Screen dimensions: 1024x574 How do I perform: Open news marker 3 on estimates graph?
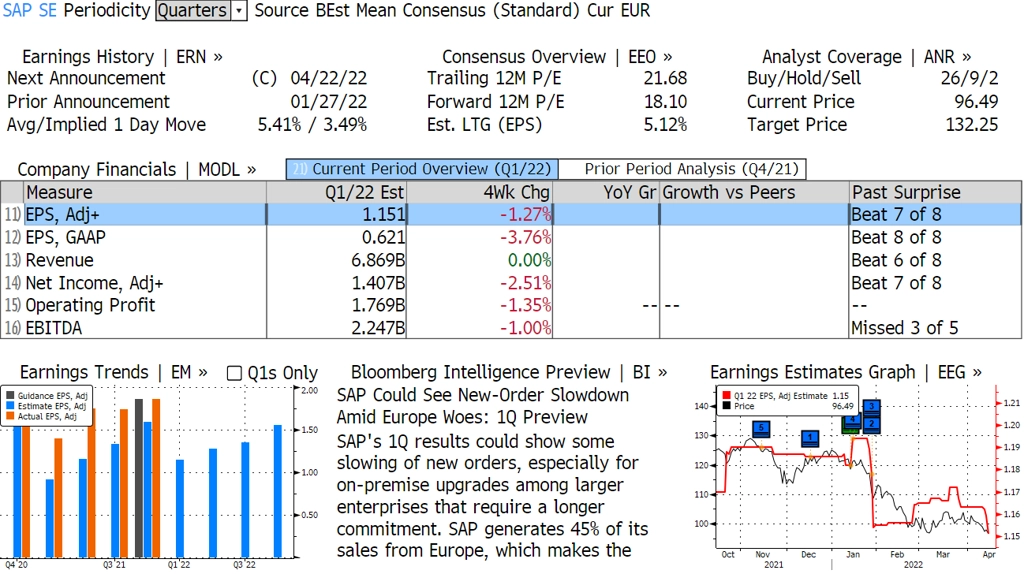pyautogui.click(x=871, y=407)
